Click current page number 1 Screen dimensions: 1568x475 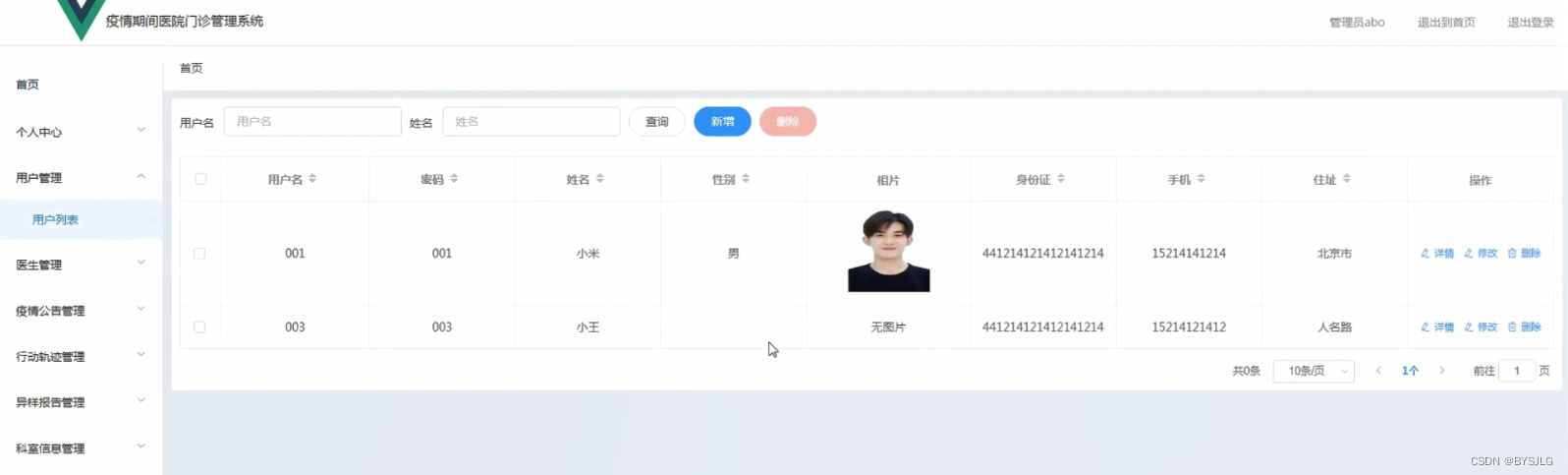coord(1410,371)
